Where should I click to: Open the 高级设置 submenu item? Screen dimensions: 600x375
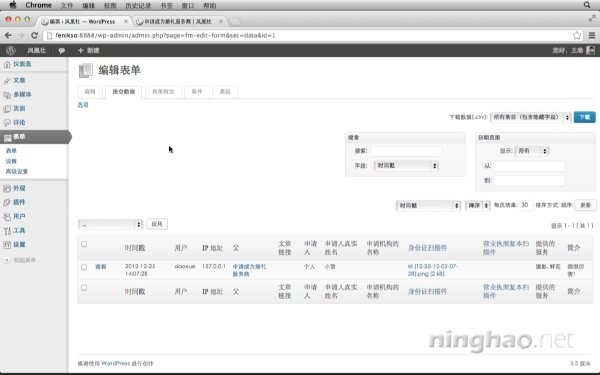pyautogui.click(x=17, y=172)
